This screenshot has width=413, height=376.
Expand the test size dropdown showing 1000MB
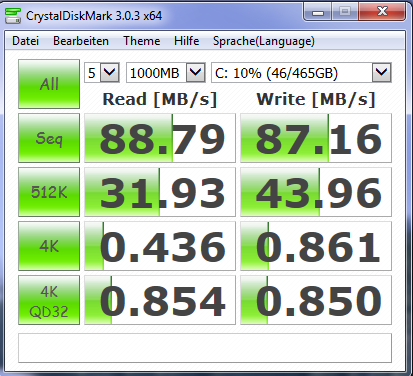click(x=195, y=72)
